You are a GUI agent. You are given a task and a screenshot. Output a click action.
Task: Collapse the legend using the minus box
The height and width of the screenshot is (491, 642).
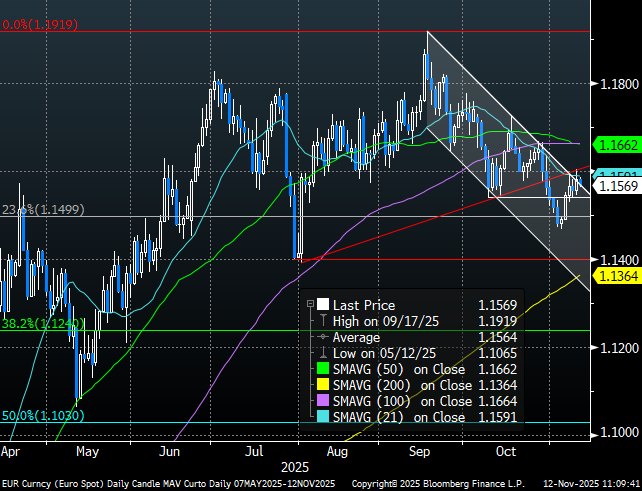[x=310, y=304]
